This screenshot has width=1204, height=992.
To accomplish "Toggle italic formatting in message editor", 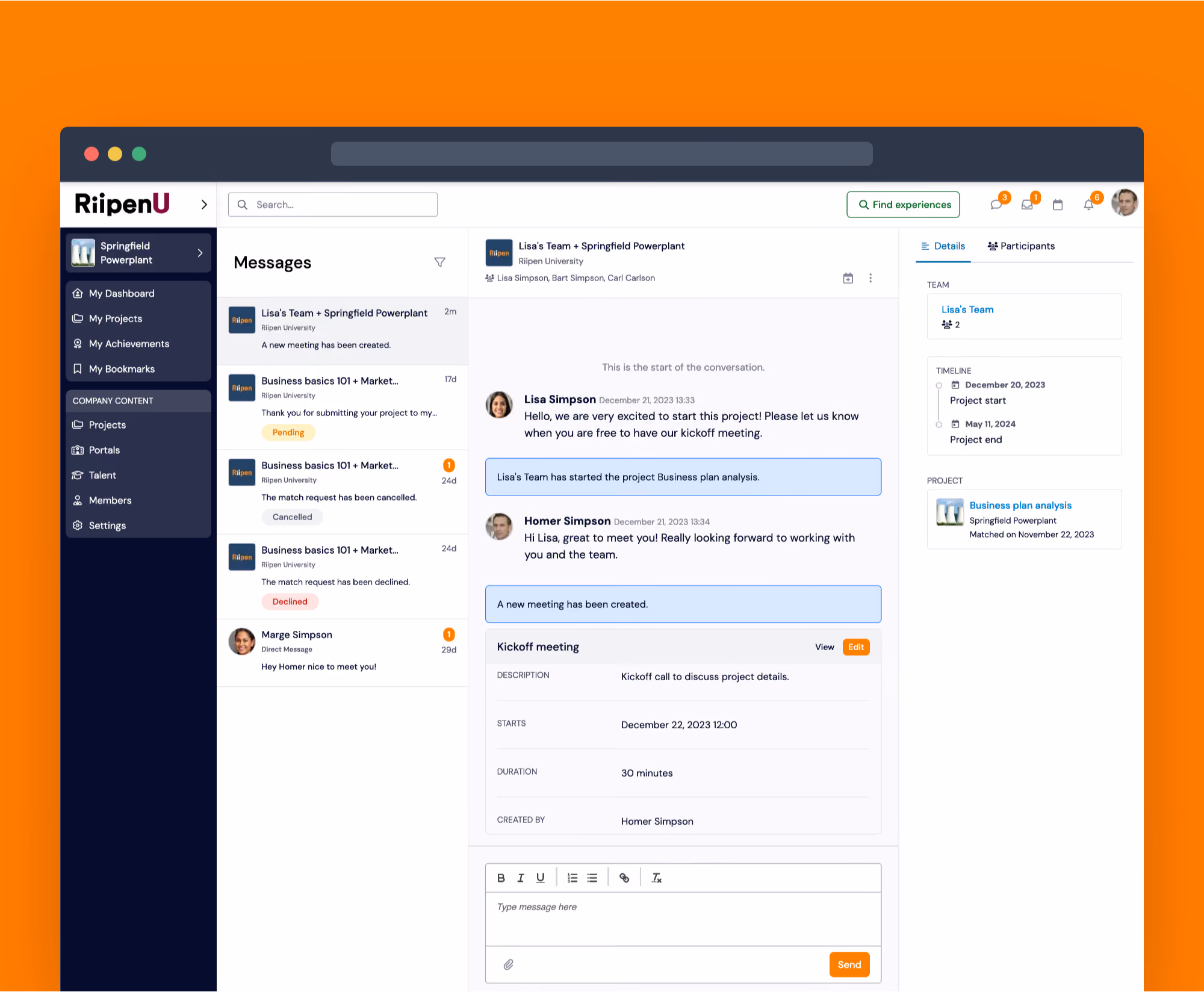I will (x=521, y=878).
